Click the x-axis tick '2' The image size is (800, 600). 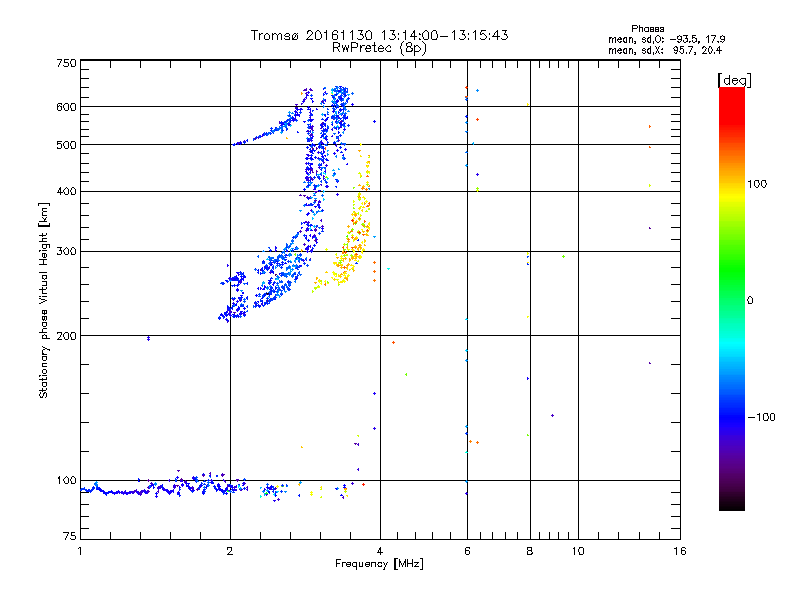click(230, 551)
